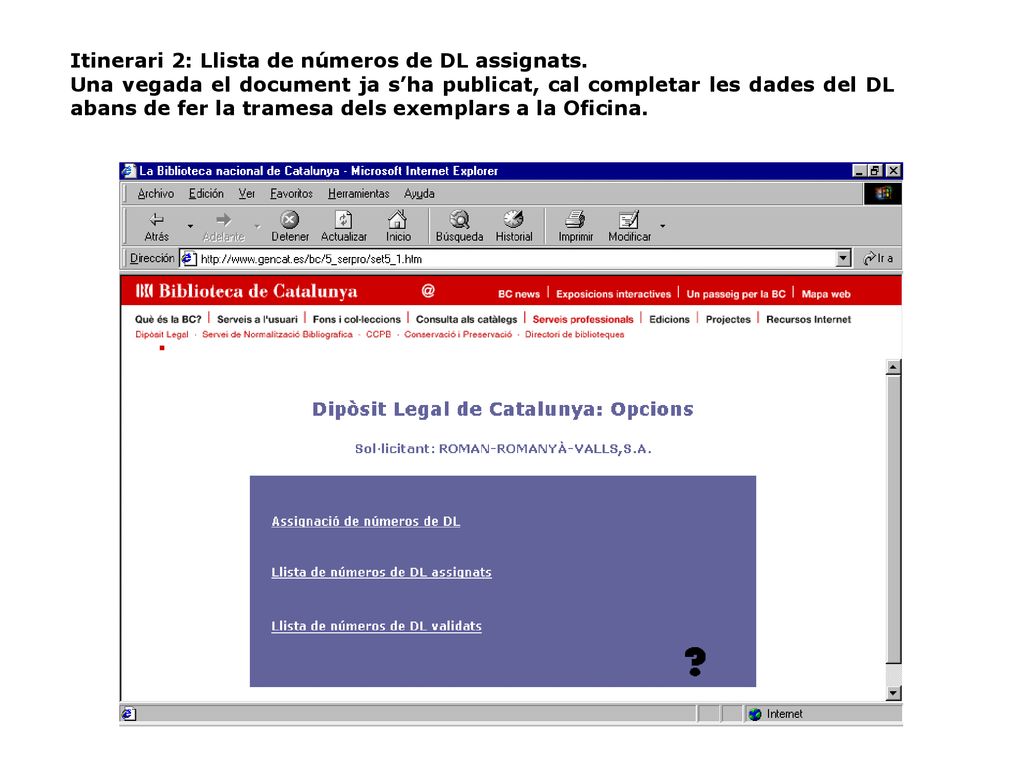
Task: Click the Ir a go button
Action: click(x=878, y=259)
